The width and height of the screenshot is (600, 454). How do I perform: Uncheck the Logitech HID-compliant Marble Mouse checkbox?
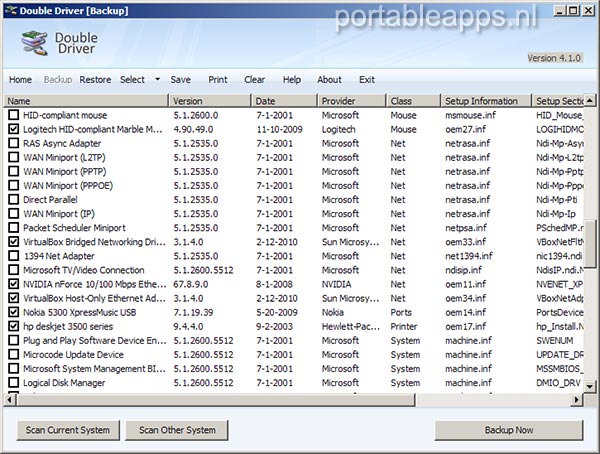click(13, 129)
